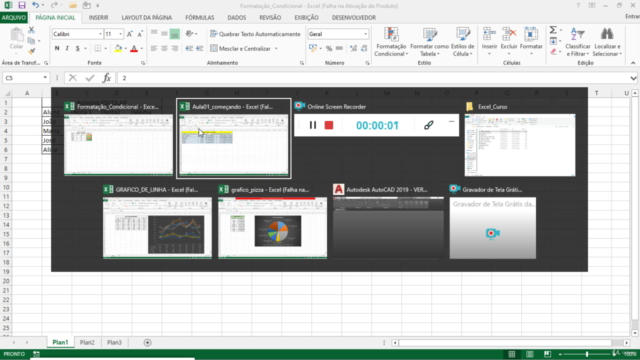Switch to the INSERIR tab
The image size is (640, 360).
click(x=98, y=18)
